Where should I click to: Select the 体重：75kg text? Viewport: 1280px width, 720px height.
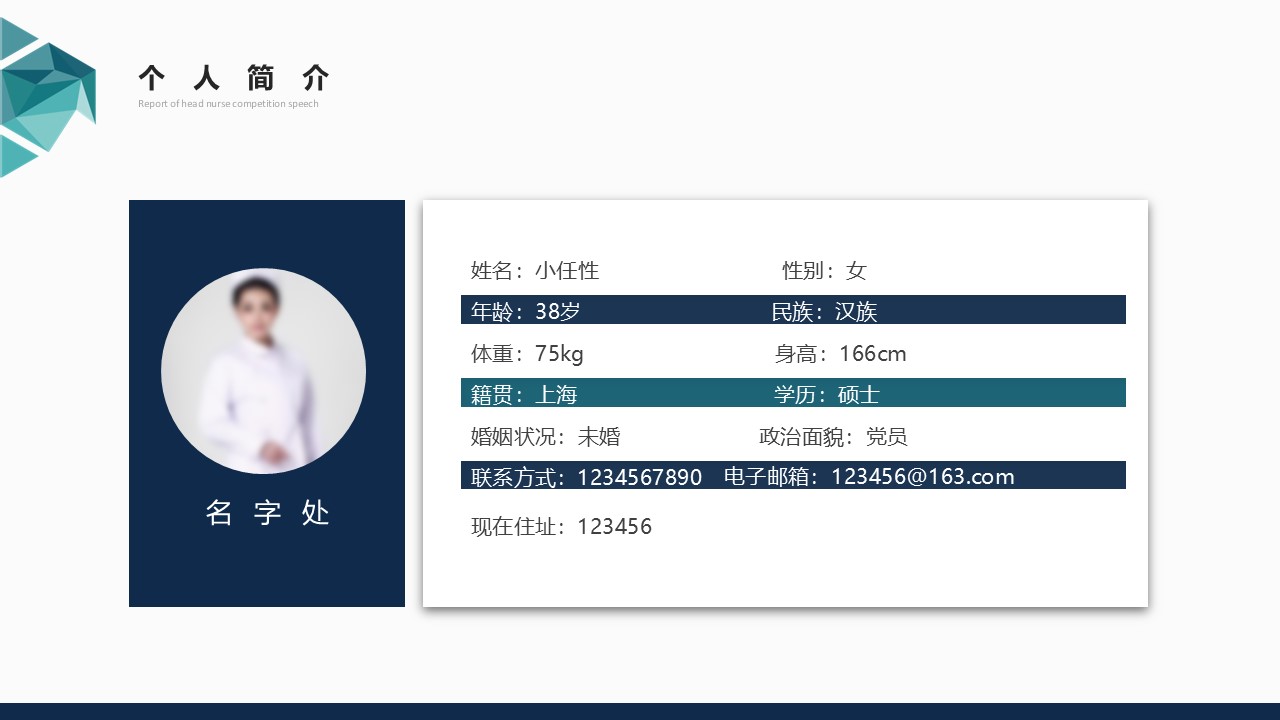click(527, 353)
